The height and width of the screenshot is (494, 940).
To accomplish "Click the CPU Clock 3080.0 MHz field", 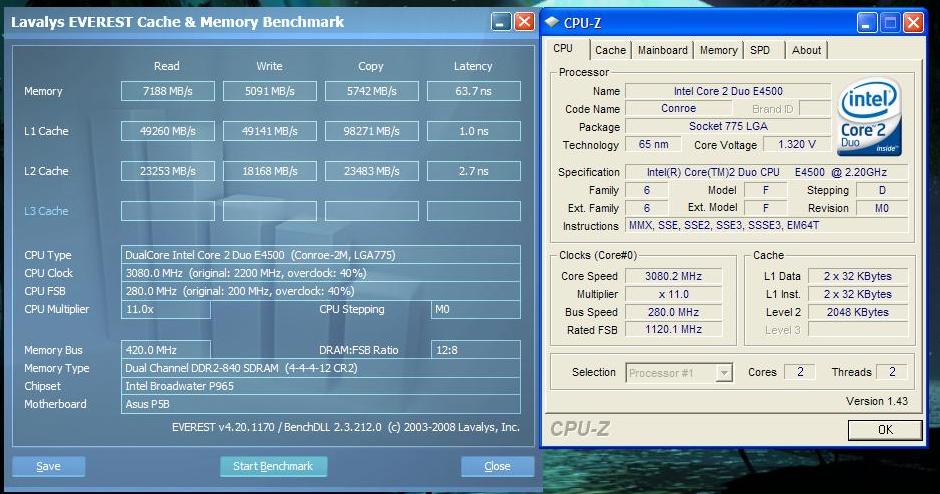I will 321,273.
